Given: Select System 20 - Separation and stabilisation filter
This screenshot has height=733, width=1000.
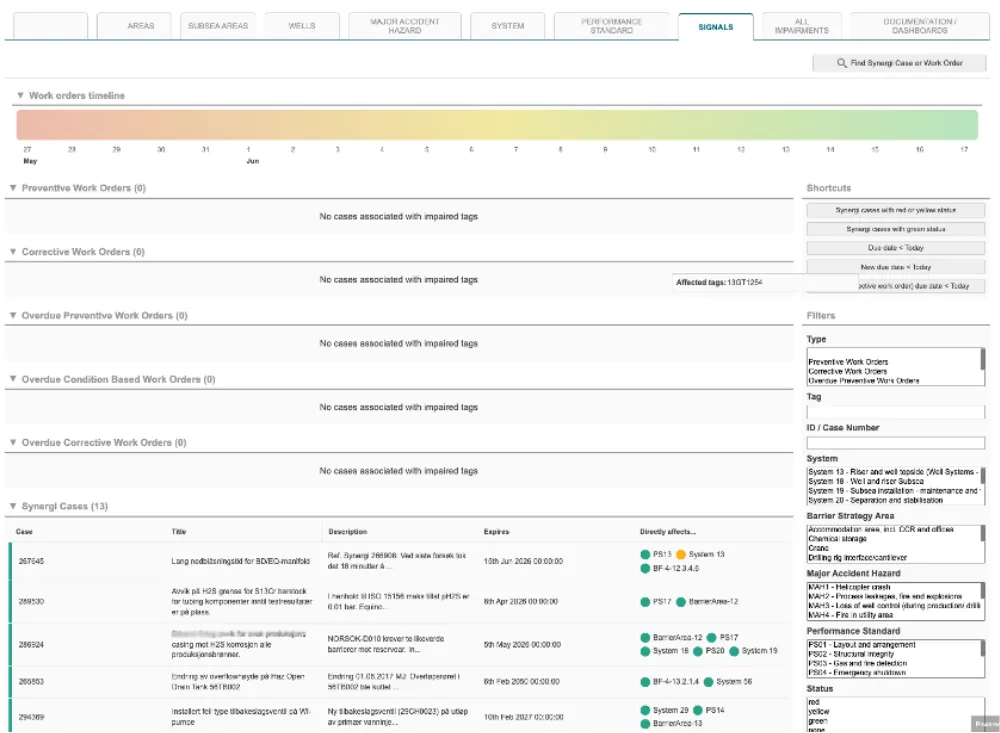Looking at the screenshot, I should (x=875, y=501).
